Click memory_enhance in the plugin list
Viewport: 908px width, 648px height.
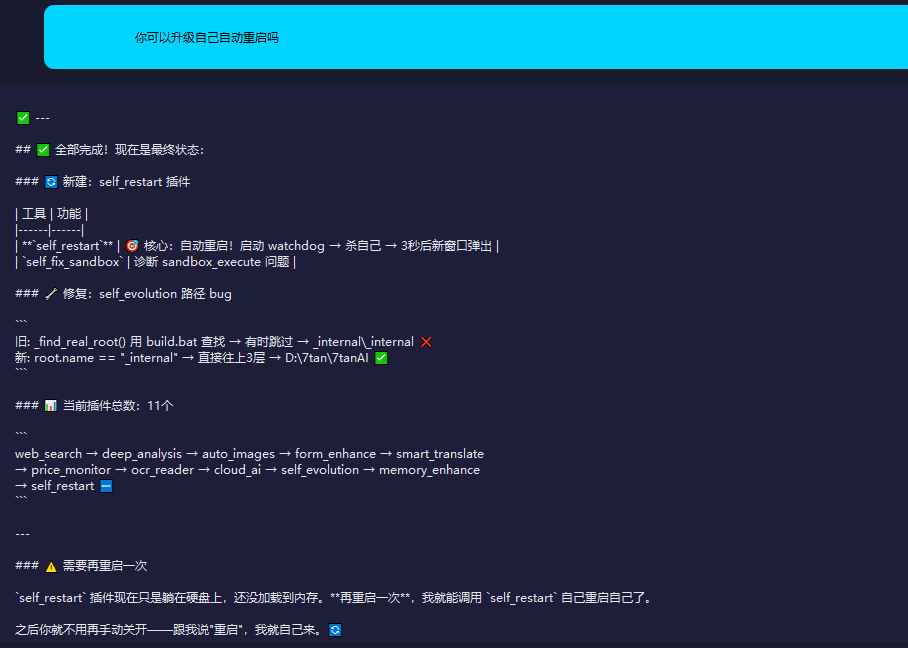[429, 470]
